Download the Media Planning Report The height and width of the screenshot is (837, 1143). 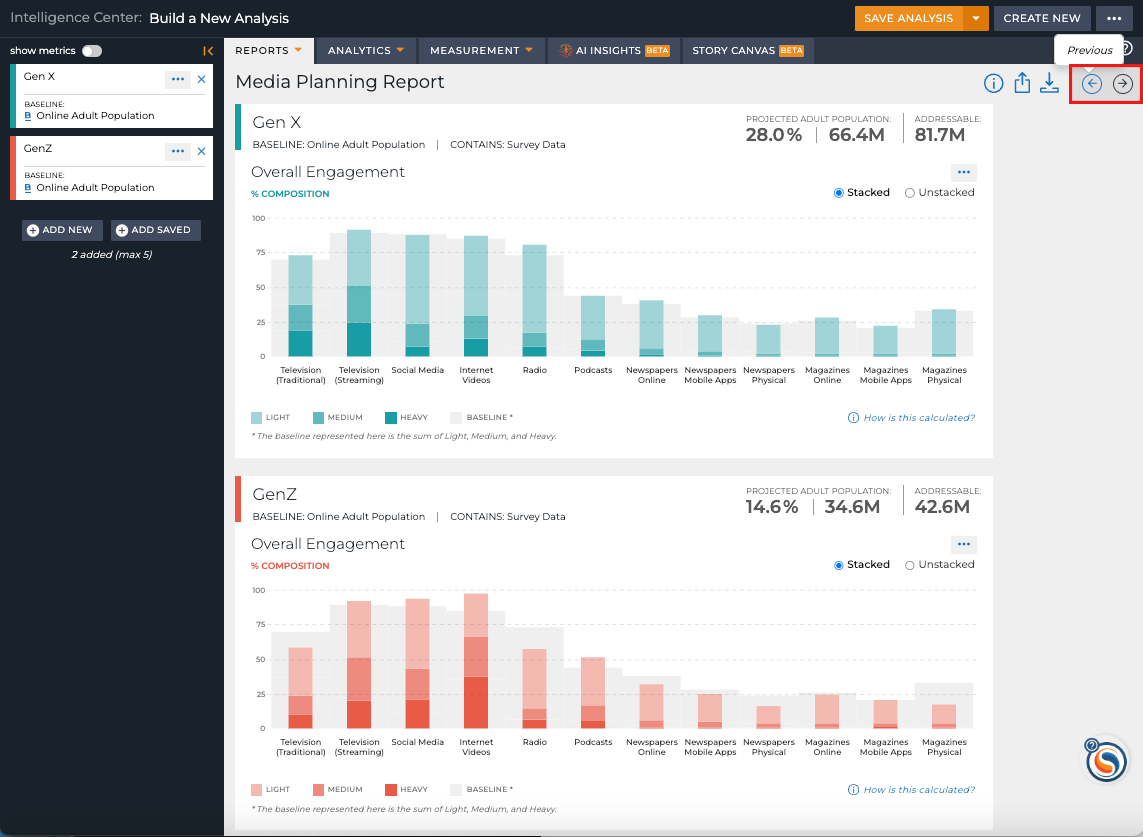pyautogui.click(x=1049, y=83)
